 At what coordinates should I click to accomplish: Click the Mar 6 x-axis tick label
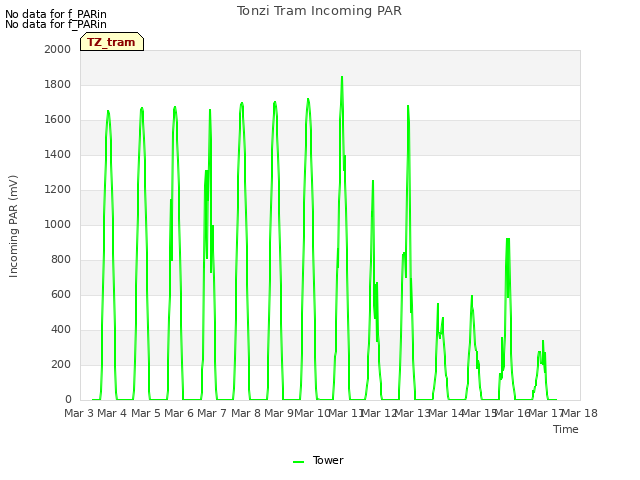click(179, 413)
